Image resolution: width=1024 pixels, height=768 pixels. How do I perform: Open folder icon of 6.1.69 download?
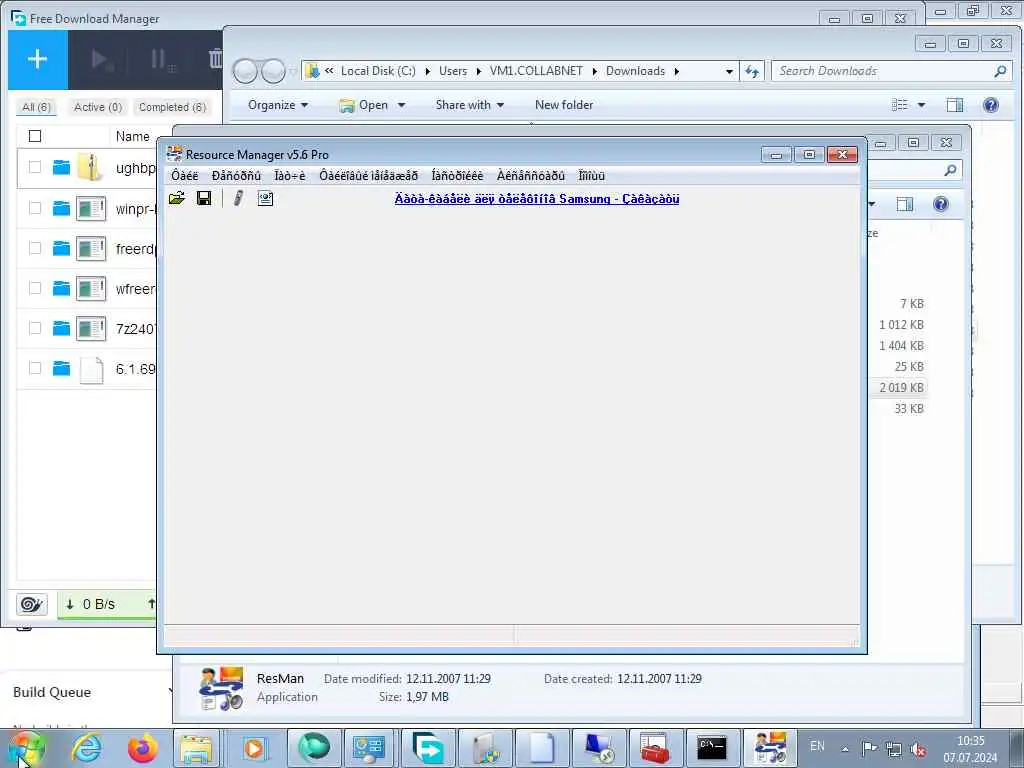point(61,368)
